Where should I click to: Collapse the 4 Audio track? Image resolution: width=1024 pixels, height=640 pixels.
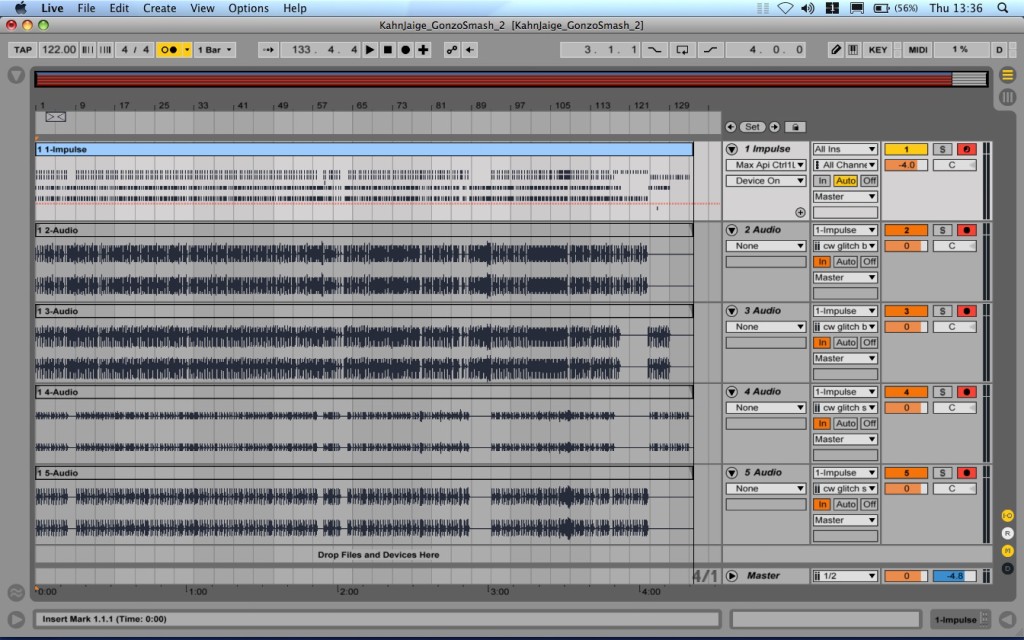pos(732,392)
